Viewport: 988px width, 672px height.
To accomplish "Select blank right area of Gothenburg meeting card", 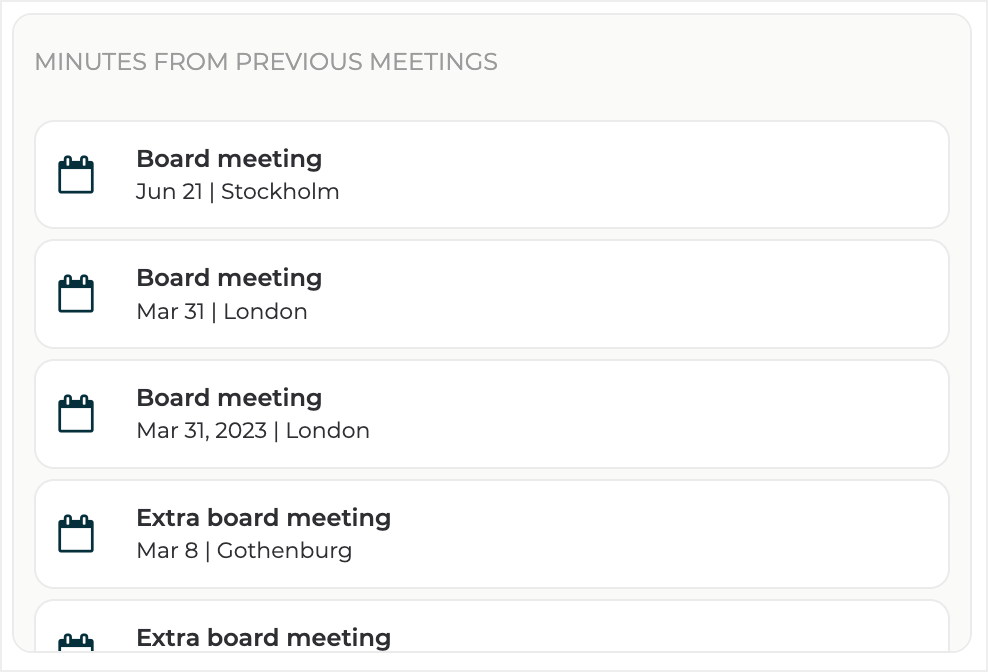I will click(x=700, y=534).
